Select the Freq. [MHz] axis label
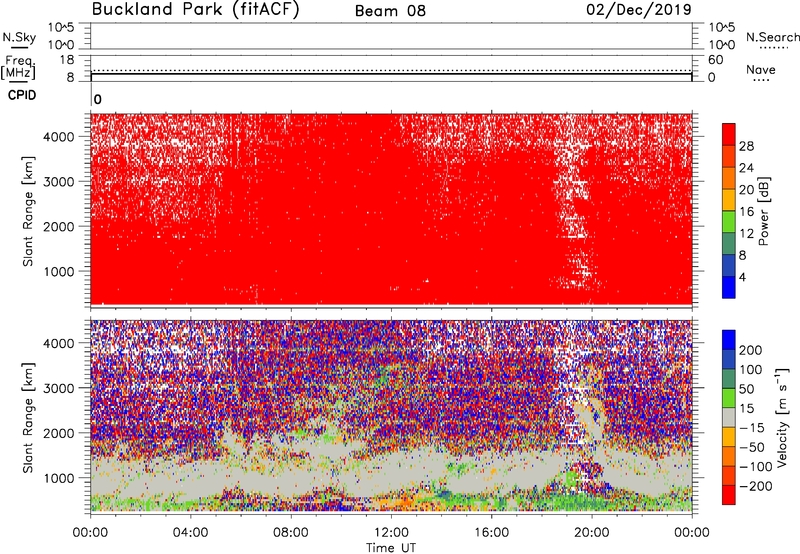800x554 pixels. click(x=18, y=67)
